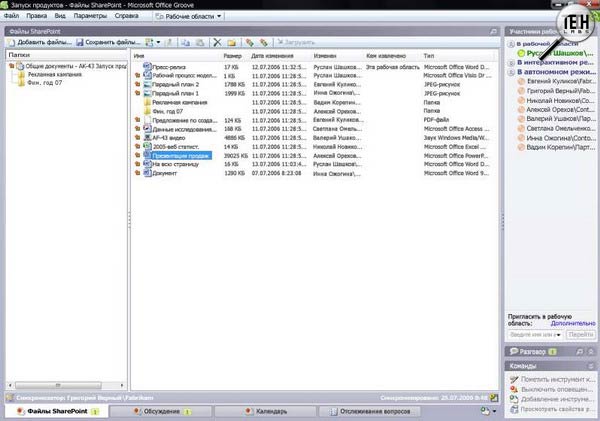This screenshot has width=600, height=421.
Task: Click the AF-43 видео file icon
Action: (147, 137)
